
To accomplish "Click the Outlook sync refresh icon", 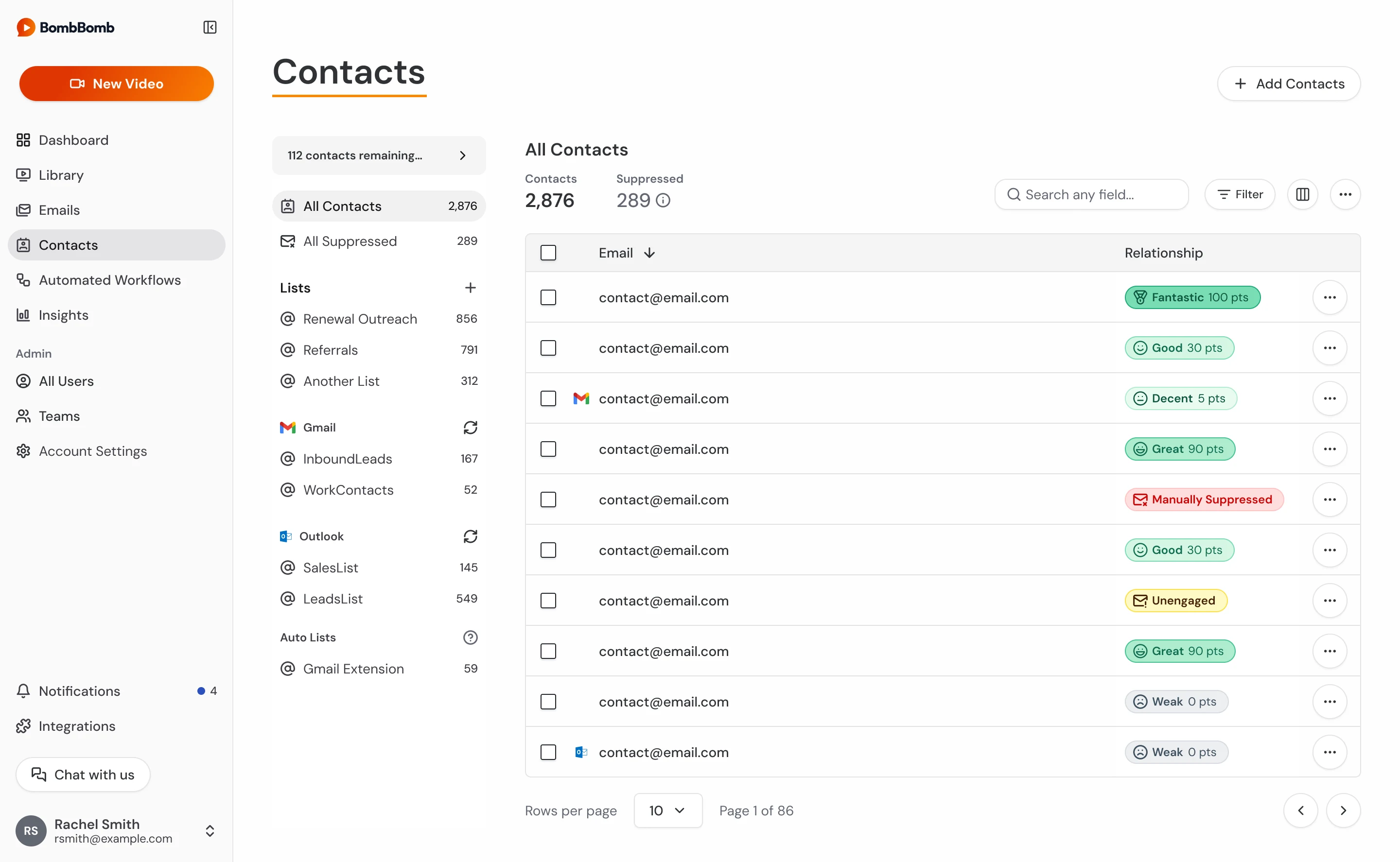I will coord(470,536).
